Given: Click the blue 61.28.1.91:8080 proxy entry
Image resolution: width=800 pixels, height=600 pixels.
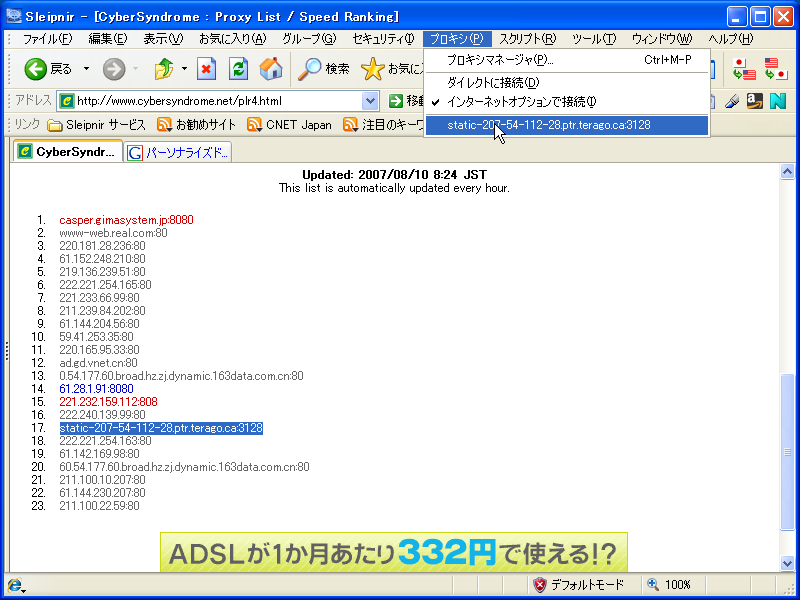Looking at the screenshot, I should (96, 389).
